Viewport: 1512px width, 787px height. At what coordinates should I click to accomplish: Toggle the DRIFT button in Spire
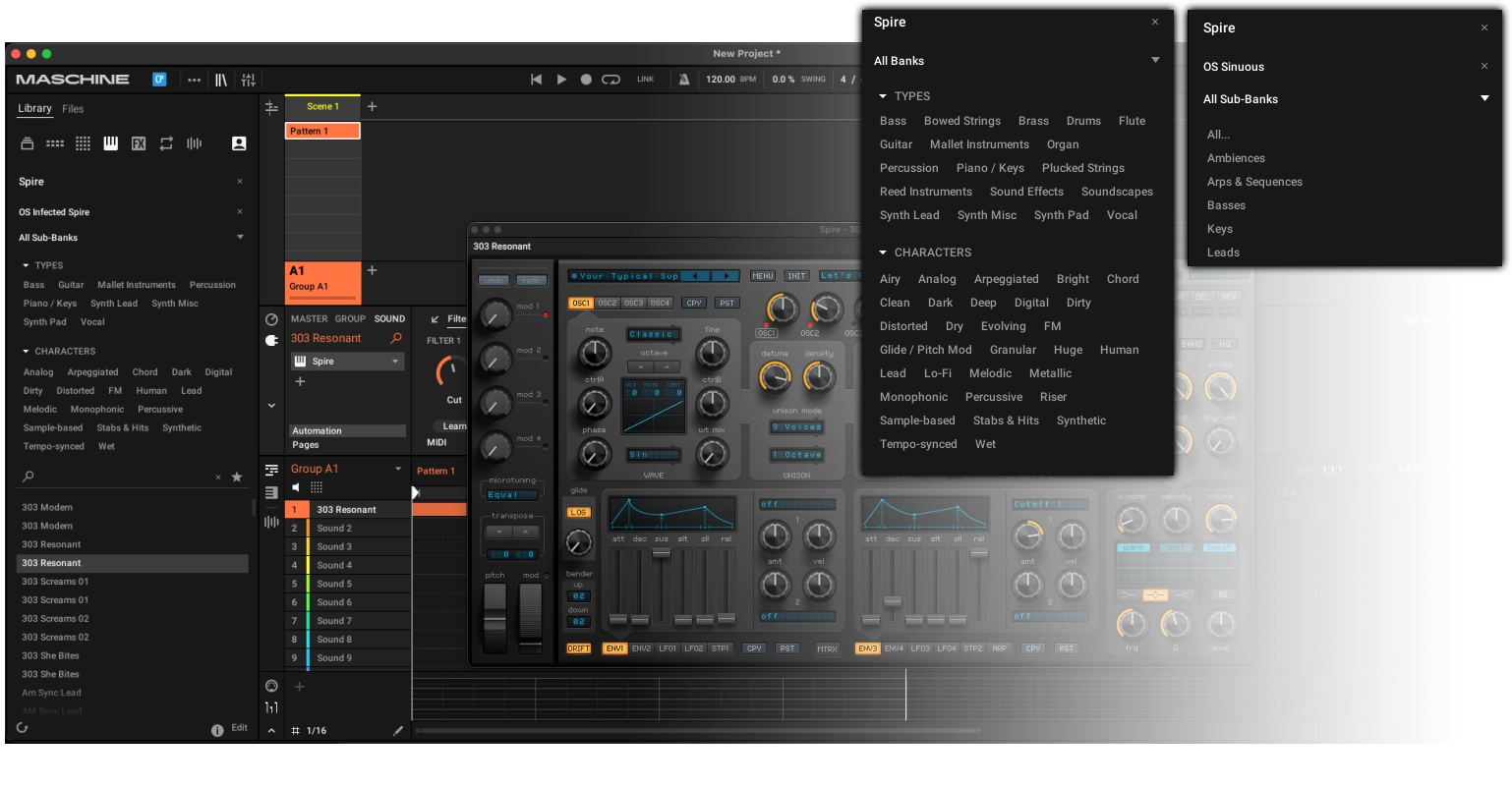[x=579, y=648]
